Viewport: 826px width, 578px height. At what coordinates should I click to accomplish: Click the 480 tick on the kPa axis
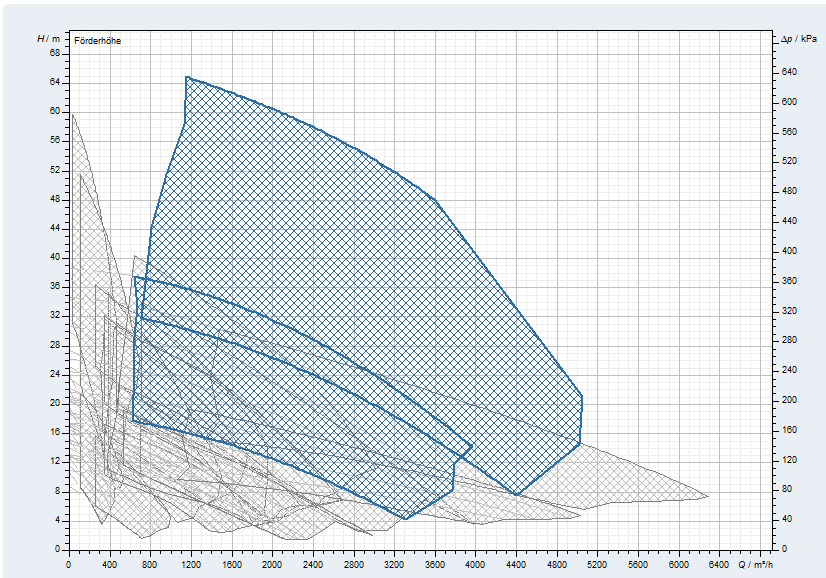(x=789, y=191)
